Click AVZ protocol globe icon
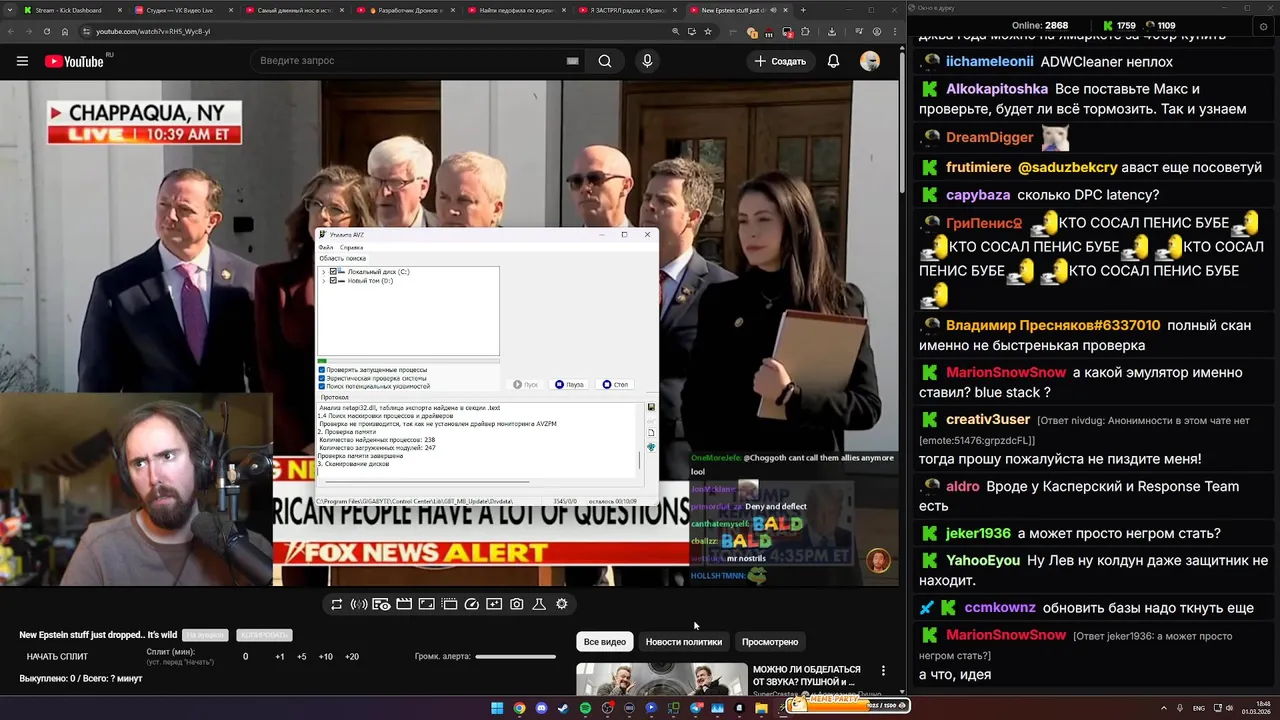 (x=651, y=447)
